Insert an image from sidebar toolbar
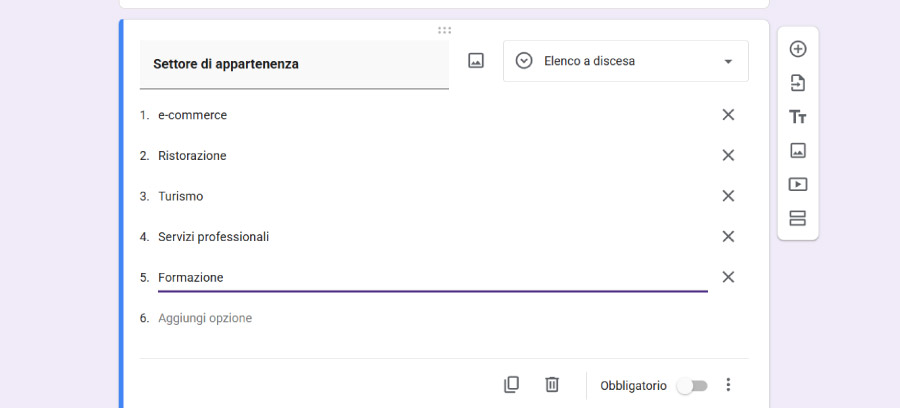 pos(798,151)
